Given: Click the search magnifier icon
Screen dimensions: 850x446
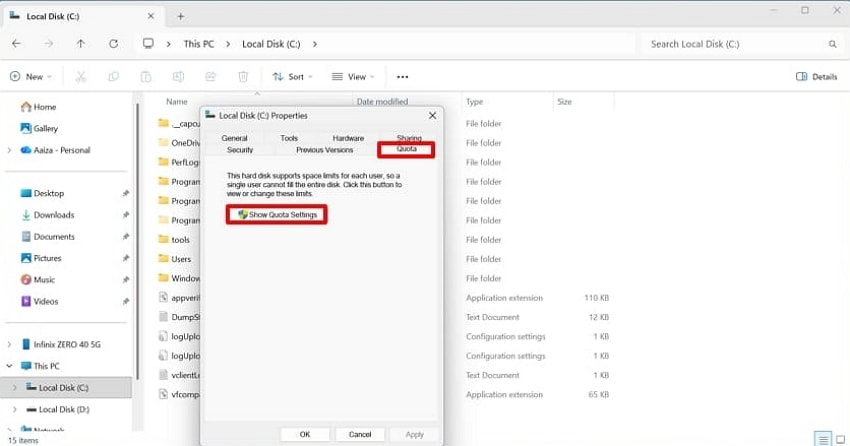Looking at the screenshot, I should pos(833,44).
